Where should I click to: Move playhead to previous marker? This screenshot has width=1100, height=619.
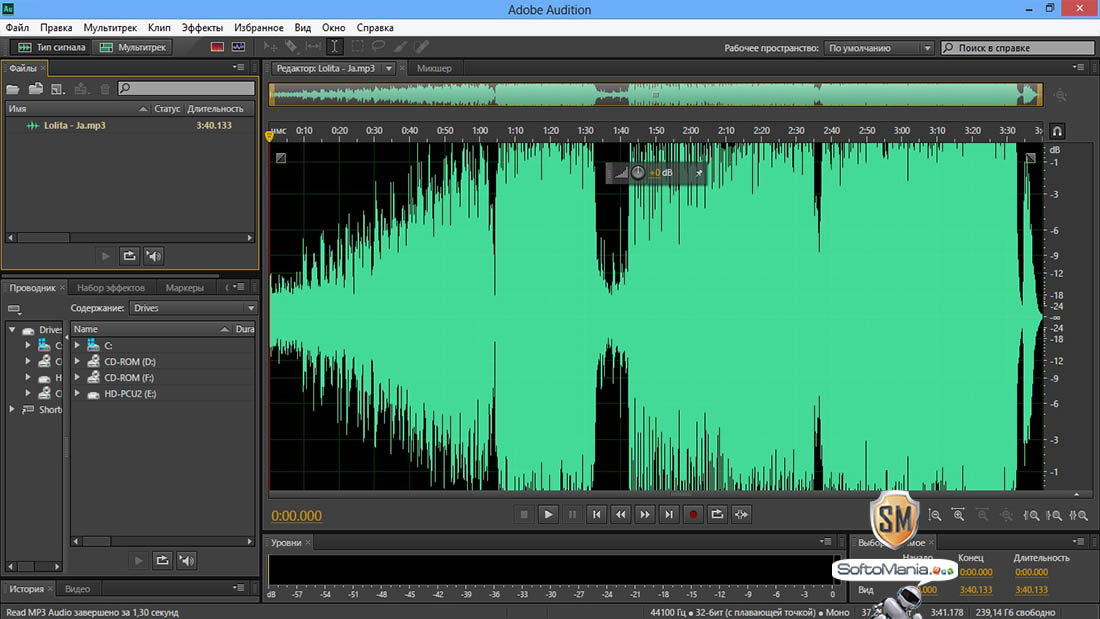coord(596,514)
